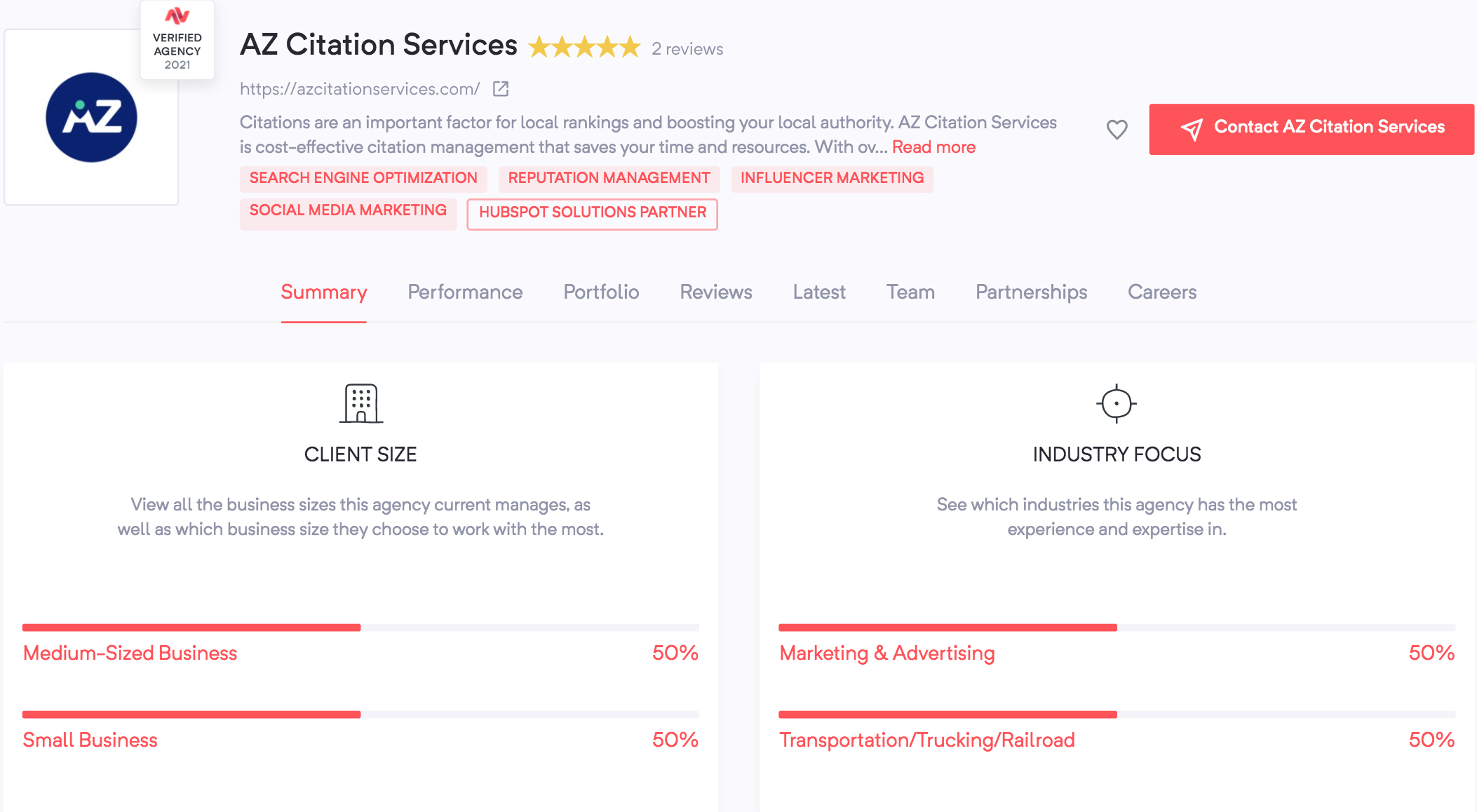Open the azcitationservices.com website link
Image resolution: width=1477 pixels, height=812 pixels.
[360, 89]
